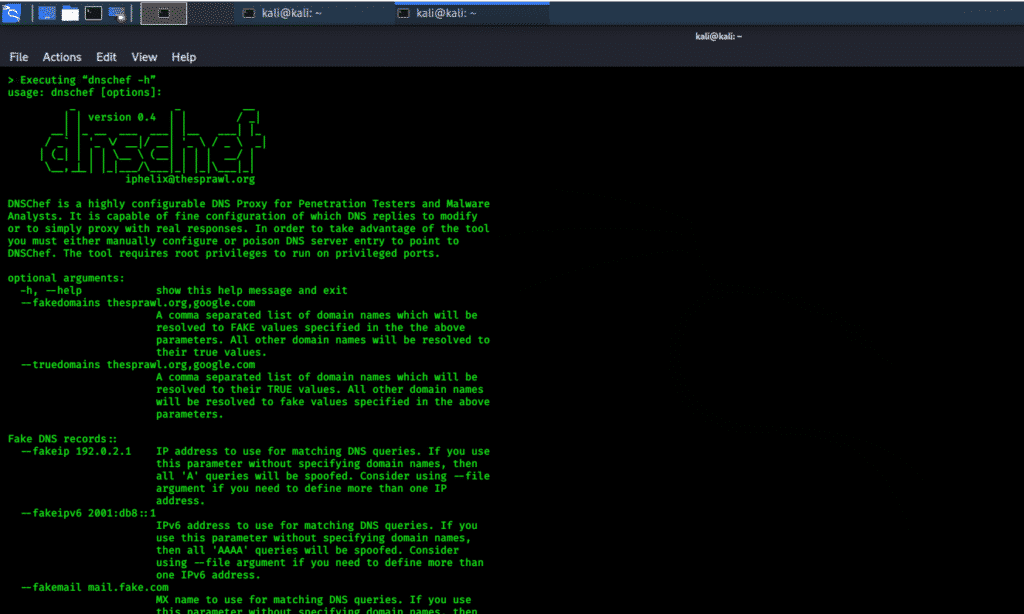
Task: Click the iphelix@thesprawl.org text in terminal
Action: (190, 179)
